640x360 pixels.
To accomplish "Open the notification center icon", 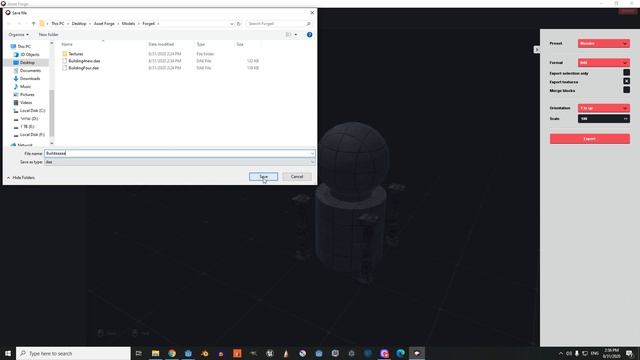I will tap(629, 353).
